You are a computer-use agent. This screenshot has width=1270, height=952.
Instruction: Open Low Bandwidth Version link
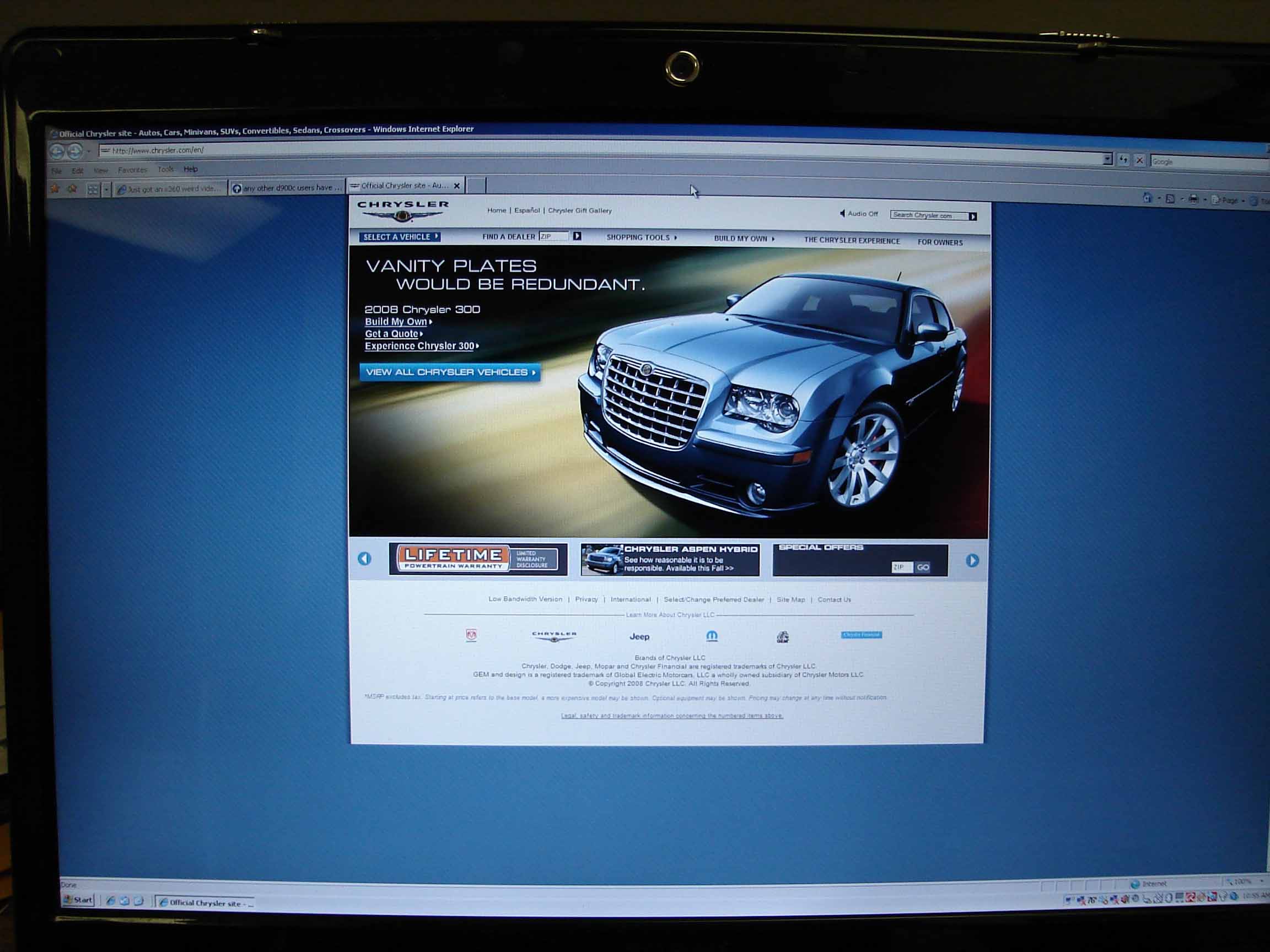(525, 598)
